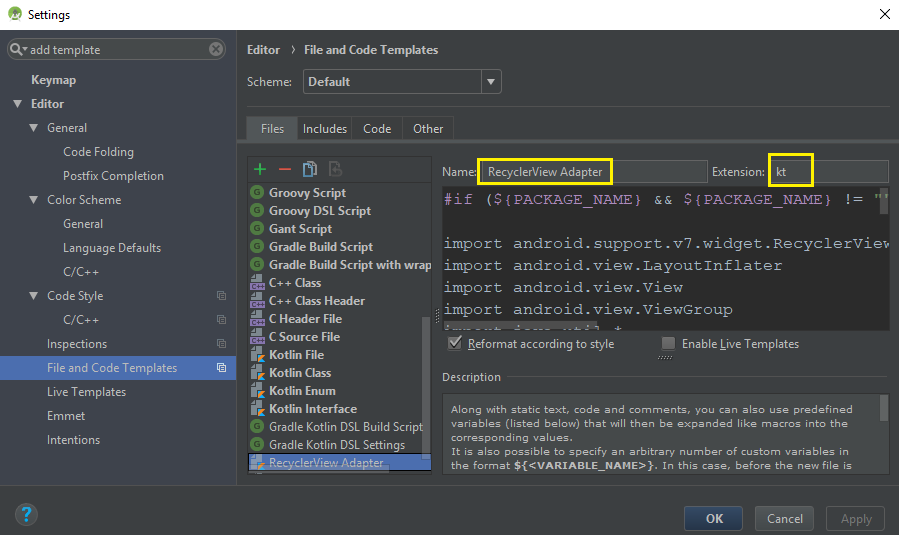The height and width of the screenshot is (535, 899).
Task: Select Groovy DSL Script template
Action: click(x=320, y=210)
